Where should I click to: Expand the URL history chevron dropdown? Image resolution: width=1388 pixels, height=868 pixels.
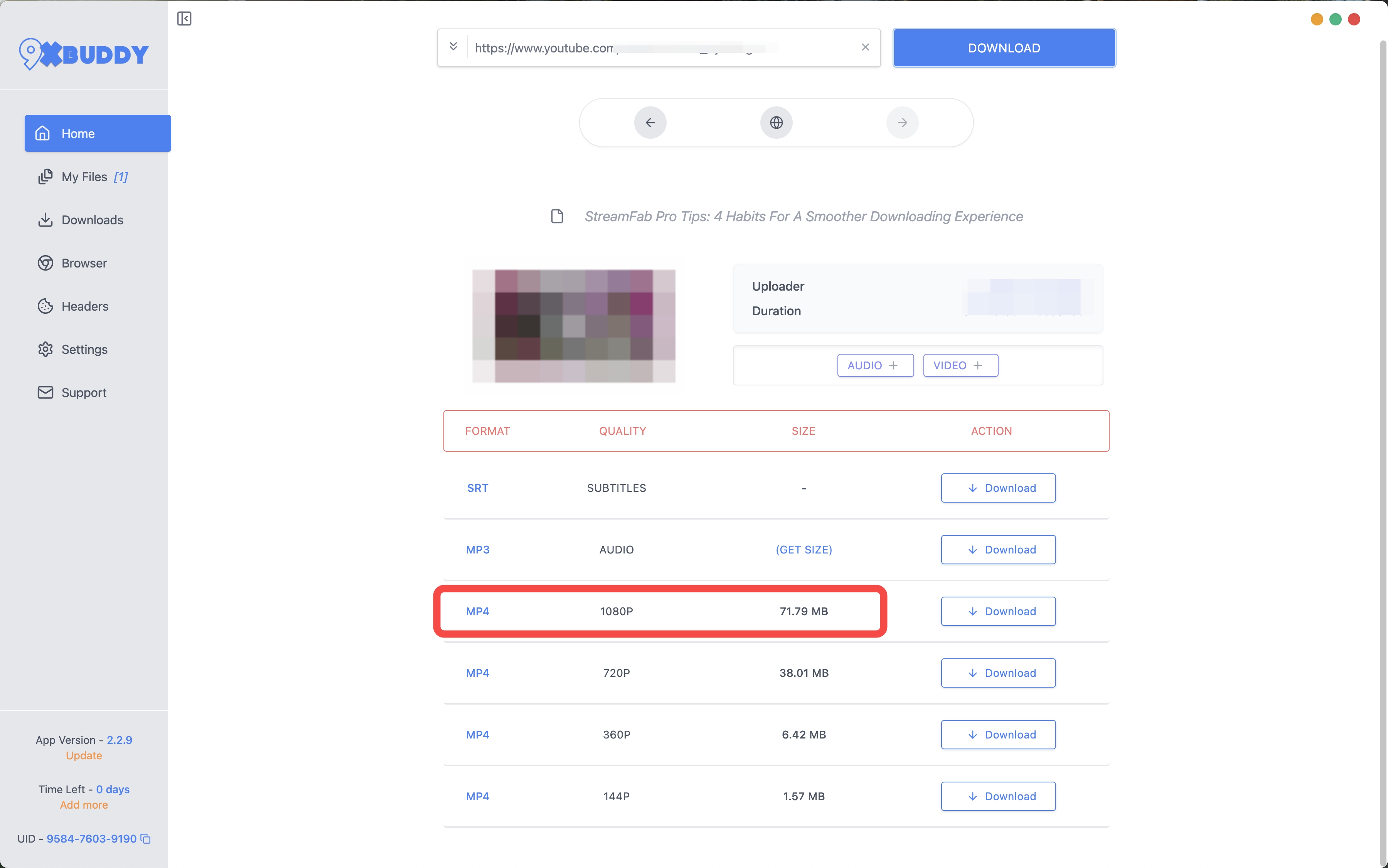(453, 47)
